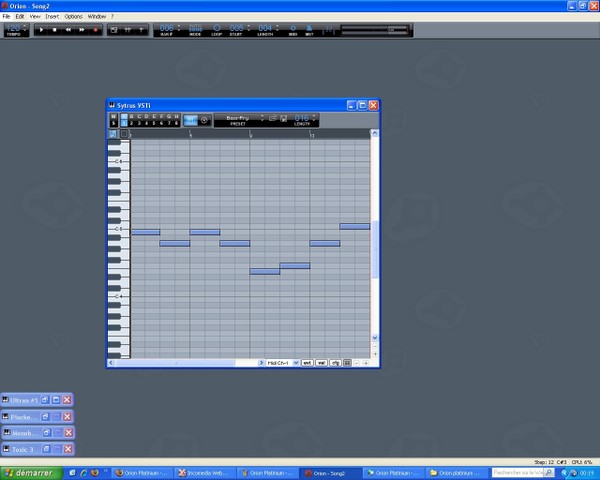Click the master effects icon in toolbar
This screenshot has height=480, width=600.
[141, 29]
